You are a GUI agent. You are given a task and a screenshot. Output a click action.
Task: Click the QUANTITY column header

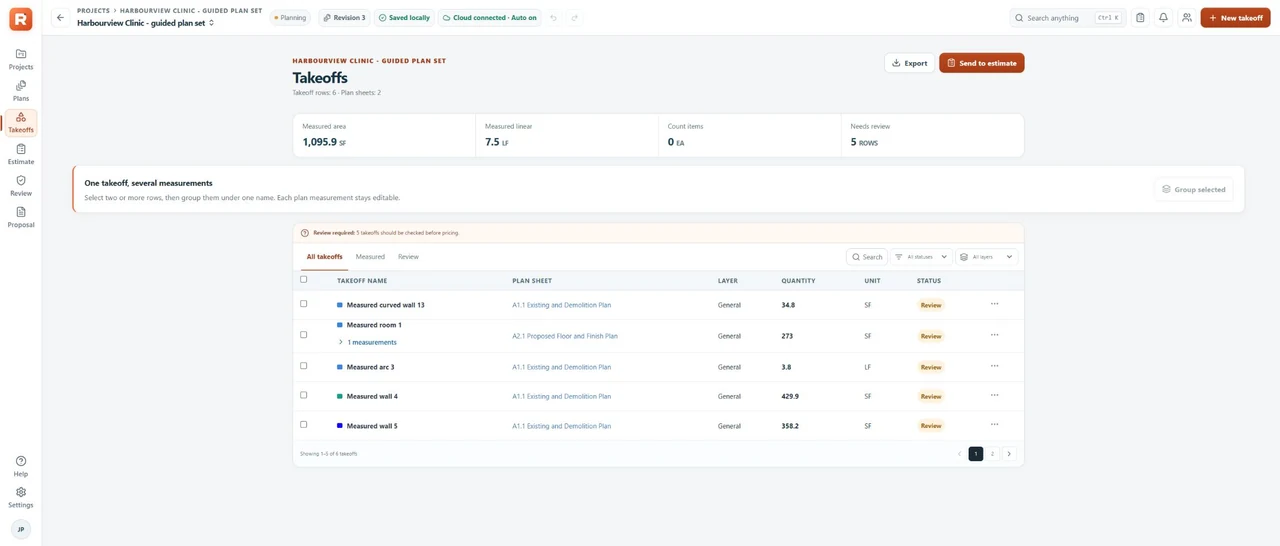pos(798,281)
